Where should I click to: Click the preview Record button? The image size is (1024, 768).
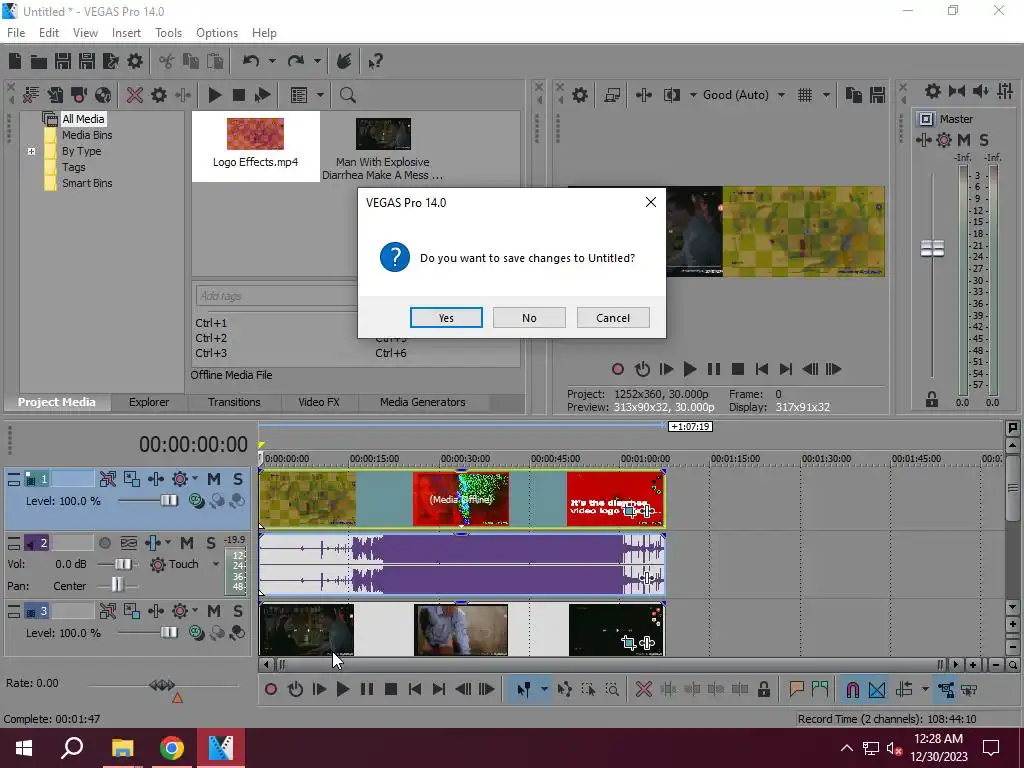[618, 370]
